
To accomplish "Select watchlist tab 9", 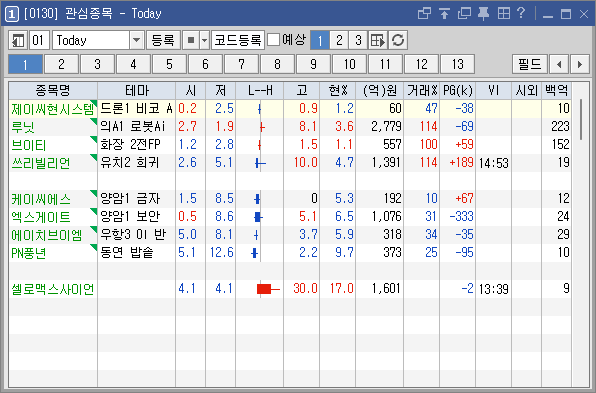I will [x=313, y=64].
